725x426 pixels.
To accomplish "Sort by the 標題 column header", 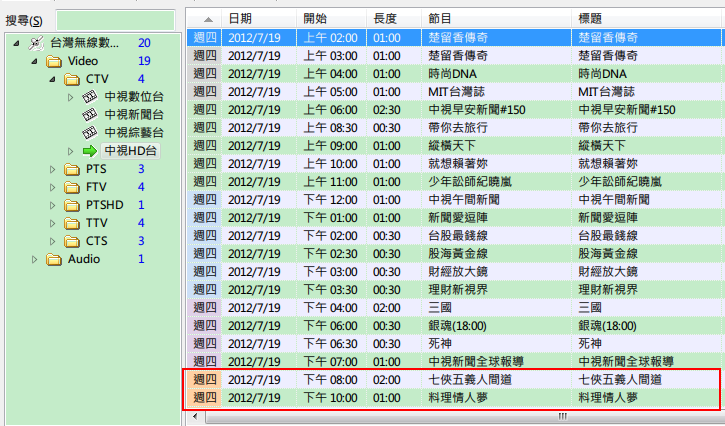I will coord(648,18).
